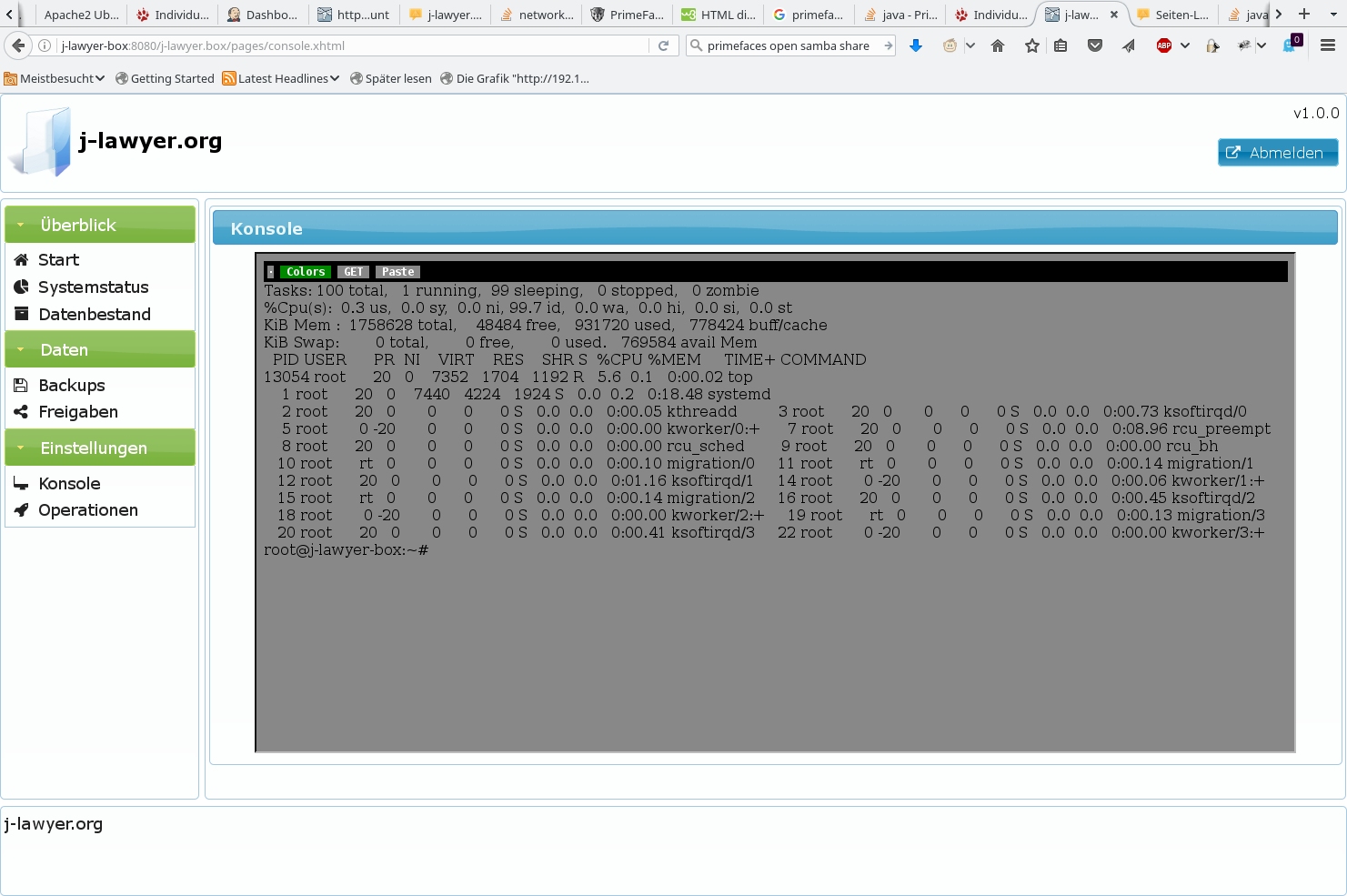The width and height of the screenshot is (1347, 896).
Task: Click the Operationen rocket icon
Action: tap(21, 510)
